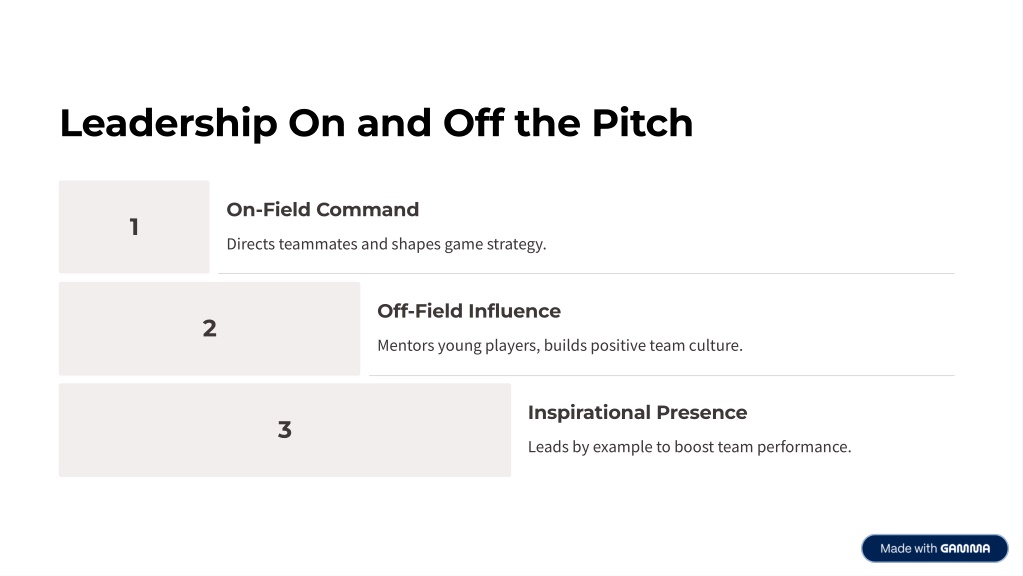The image size is (1023, 576).
Task: Click text Mentors young players, builds positive team culture
Action: pos(560,345)
